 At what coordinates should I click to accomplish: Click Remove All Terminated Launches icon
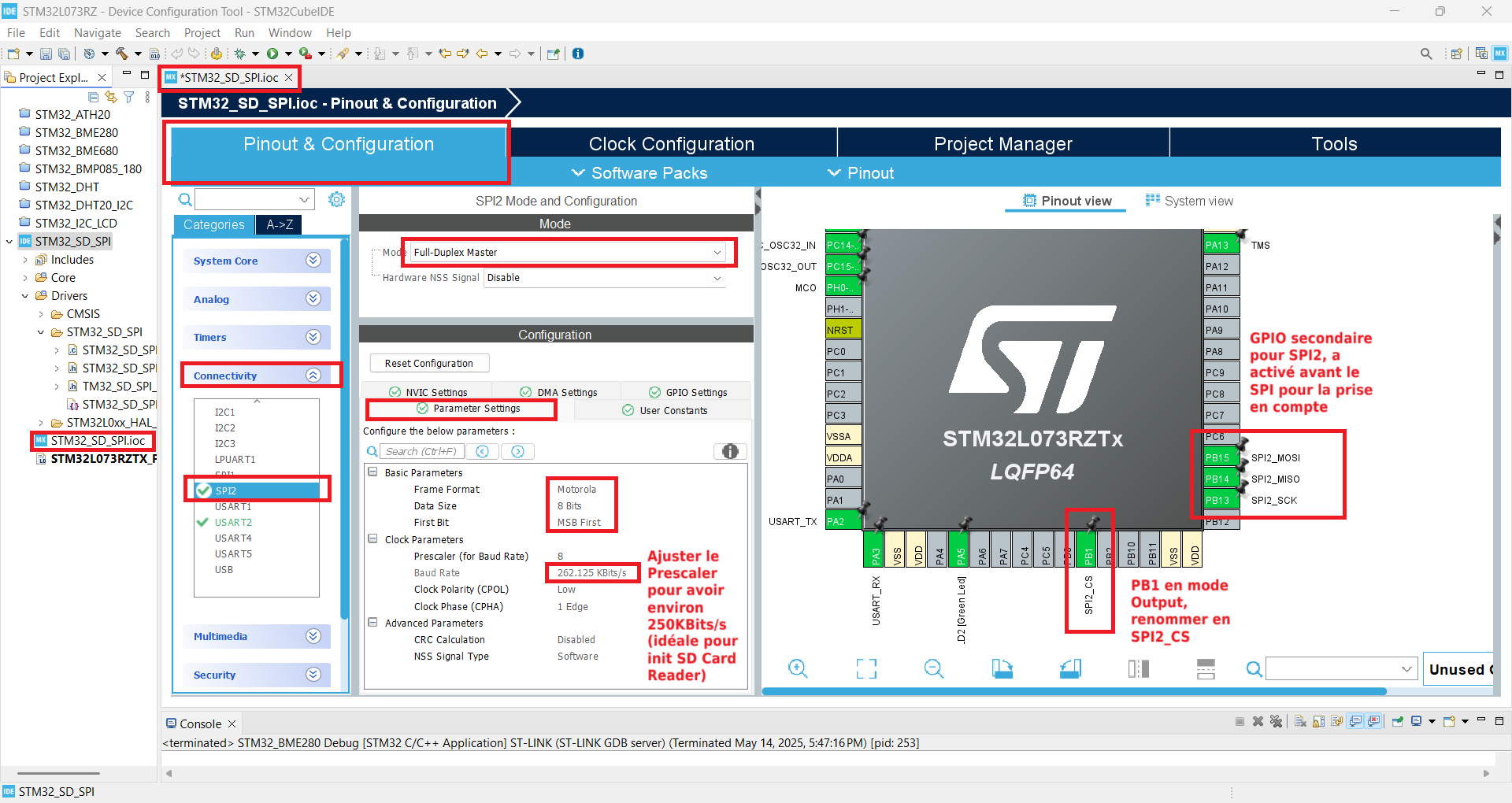click(x=1277, y=721)
